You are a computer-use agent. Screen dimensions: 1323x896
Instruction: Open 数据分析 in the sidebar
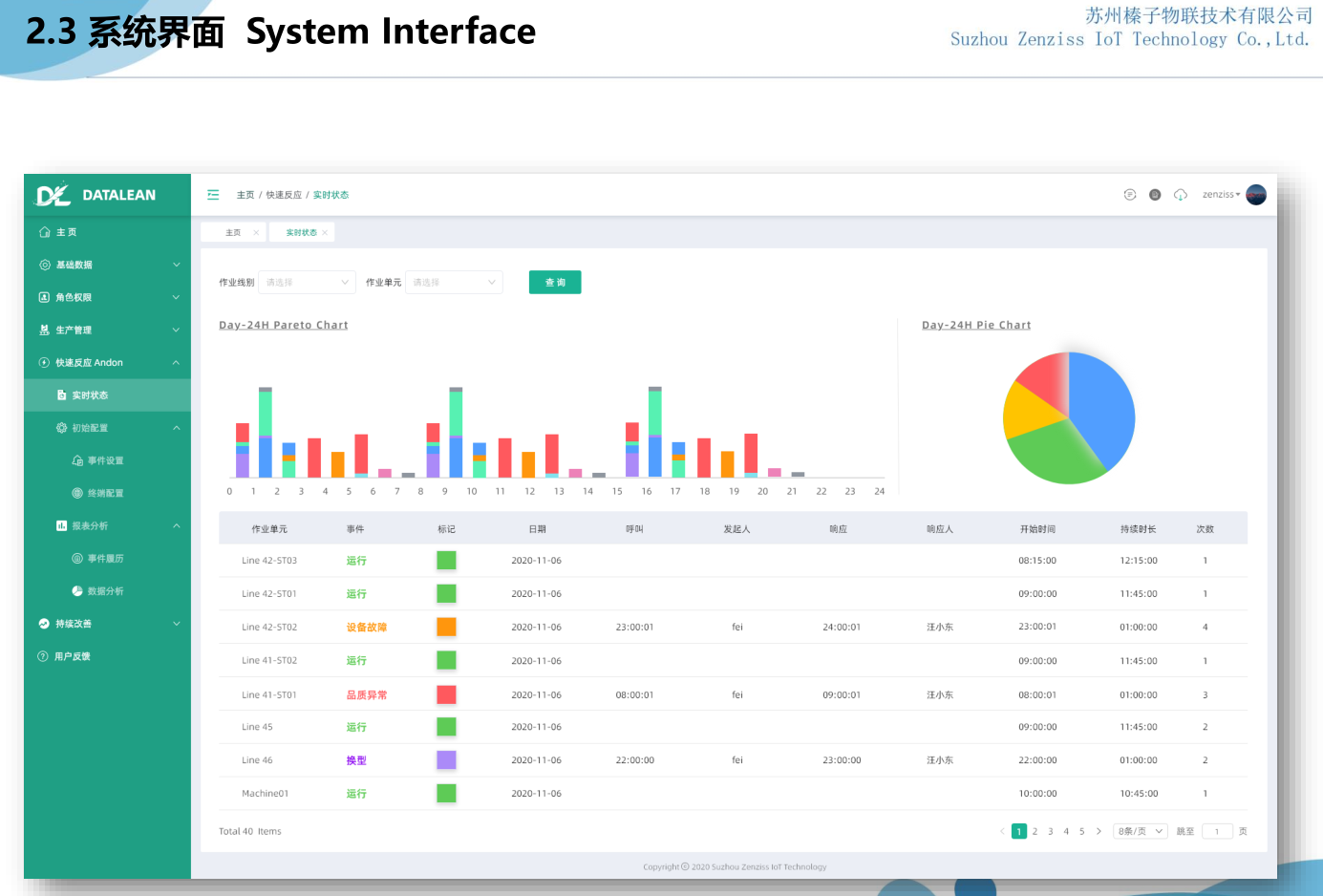click(x=107, y=591)
